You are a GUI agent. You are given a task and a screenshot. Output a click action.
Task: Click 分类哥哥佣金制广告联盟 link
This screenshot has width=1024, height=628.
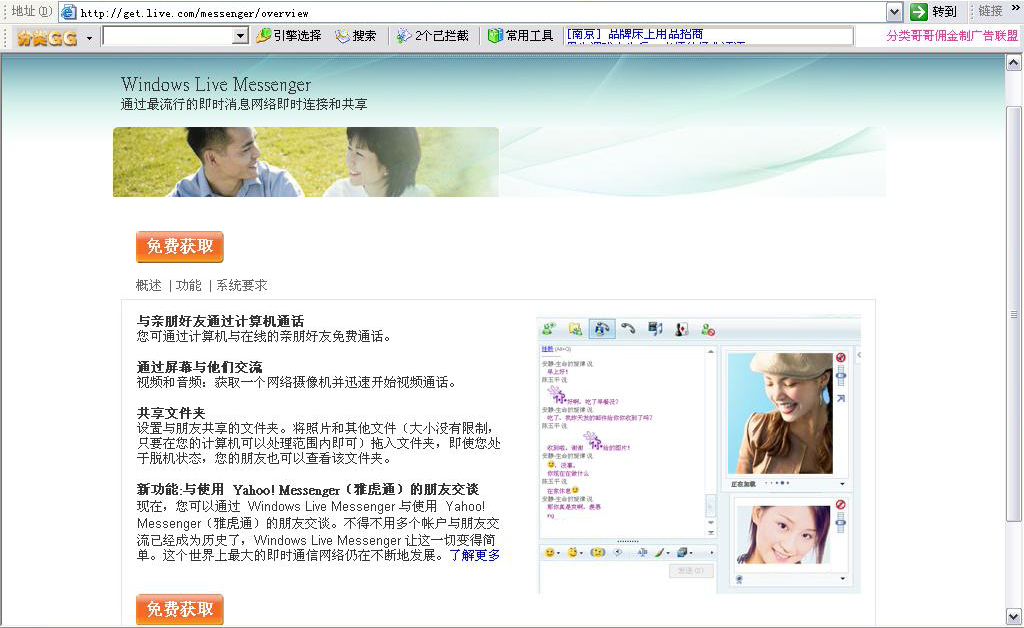coord(952,36)
